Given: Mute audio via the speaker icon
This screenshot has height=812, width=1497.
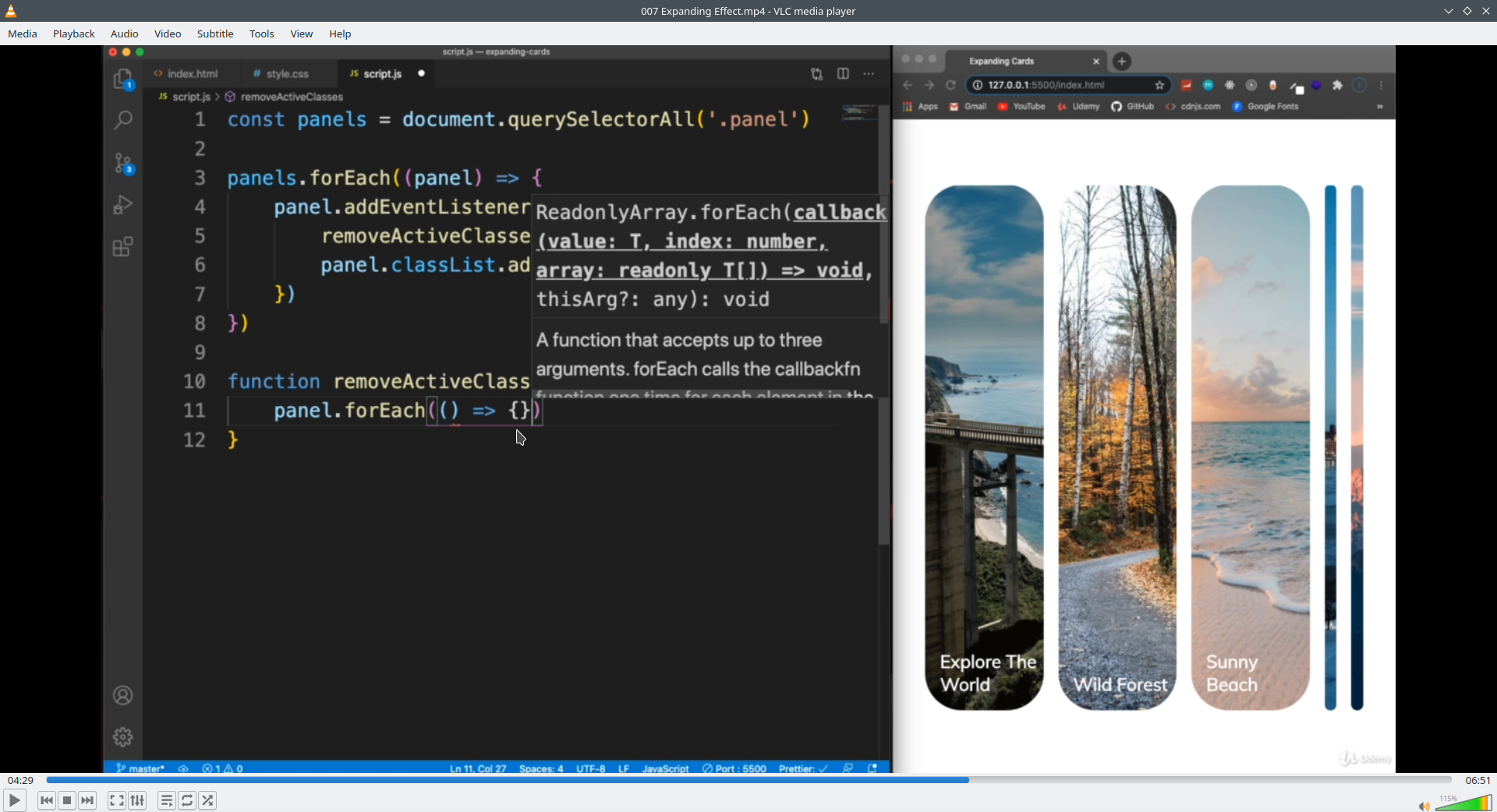Looking at the screenshot, I should 1424,806.
